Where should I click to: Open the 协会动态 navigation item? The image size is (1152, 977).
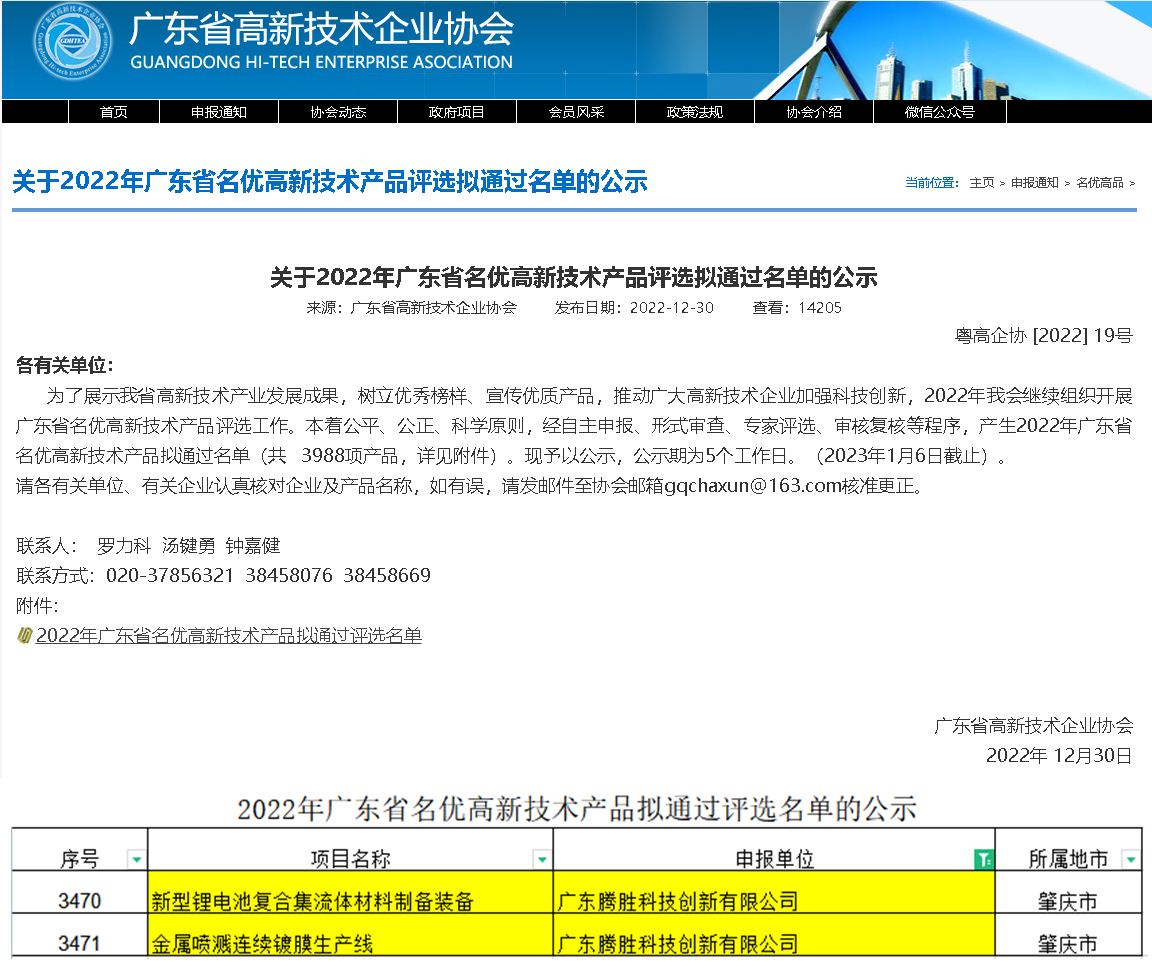[337, 112]
